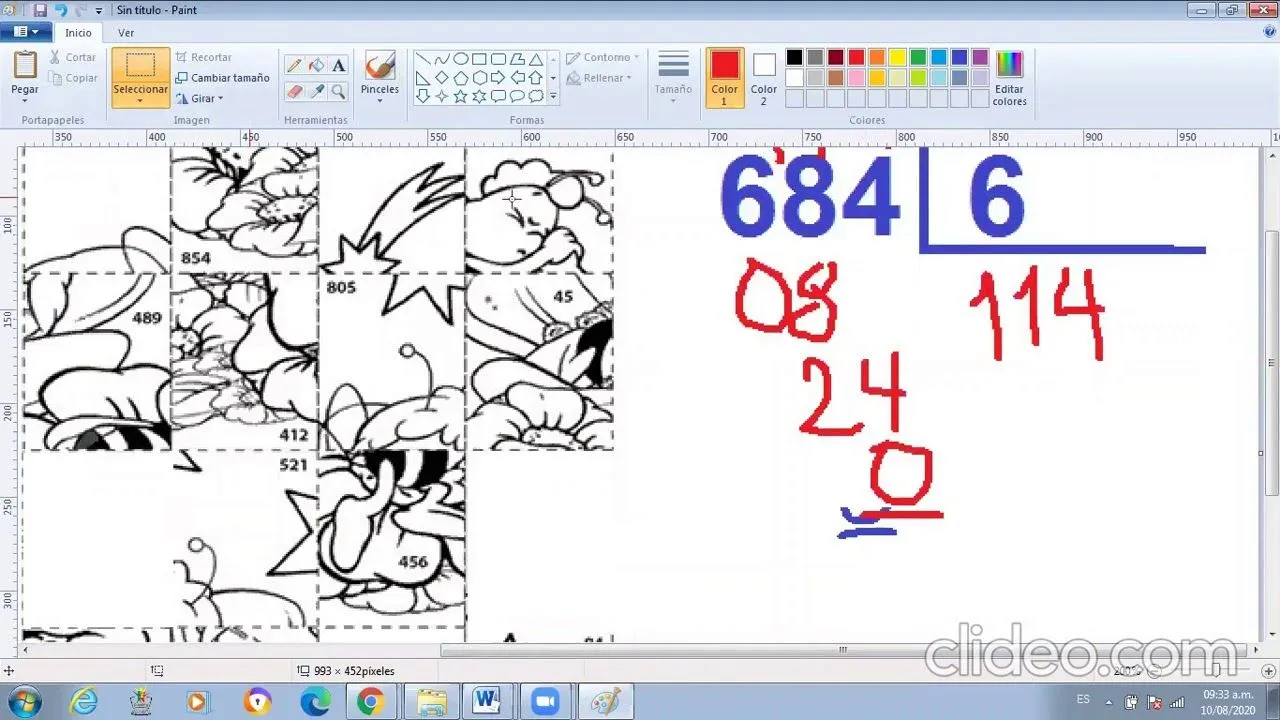This screenshot has height=720, width=1280.
Task: Switch to the Ver ribbon tab
Action: [x=126, y=32]
